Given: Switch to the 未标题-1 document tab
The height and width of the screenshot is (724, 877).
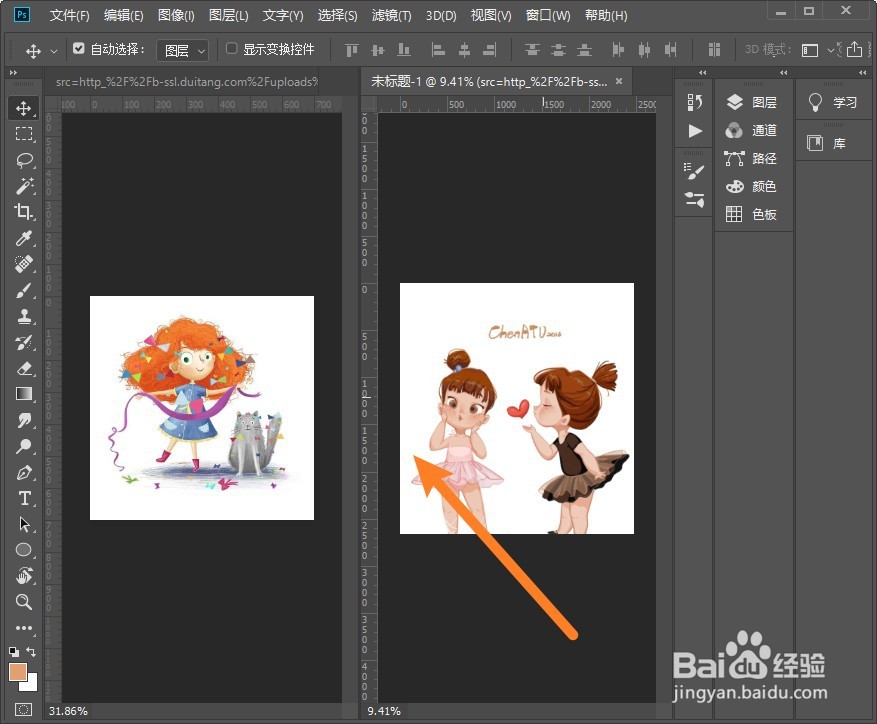Looking at the screenshot, I should [x=489, y=82].
